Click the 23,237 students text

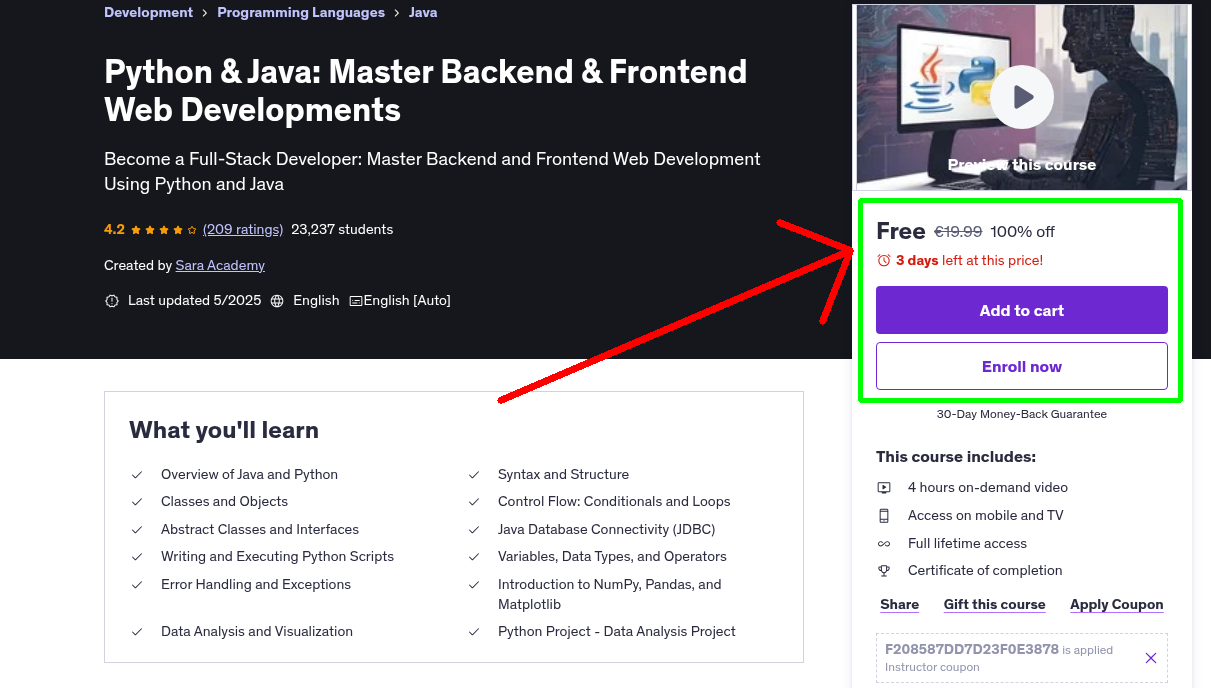pyautogui.click(x=342, y=230)
